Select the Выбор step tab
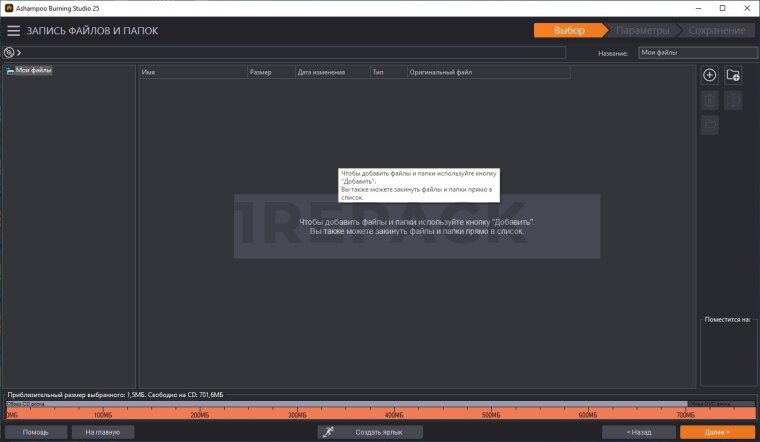The width and height of the screenshot is (760, 442). pyautogui.click(x=570, y=31)
